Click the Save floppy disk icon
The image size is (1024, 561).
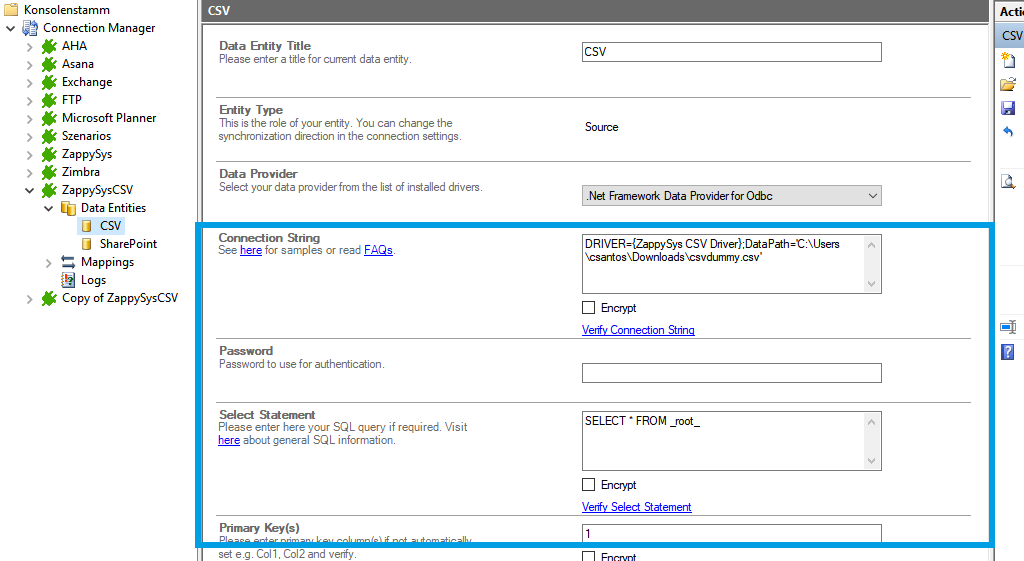(1008, 108)
